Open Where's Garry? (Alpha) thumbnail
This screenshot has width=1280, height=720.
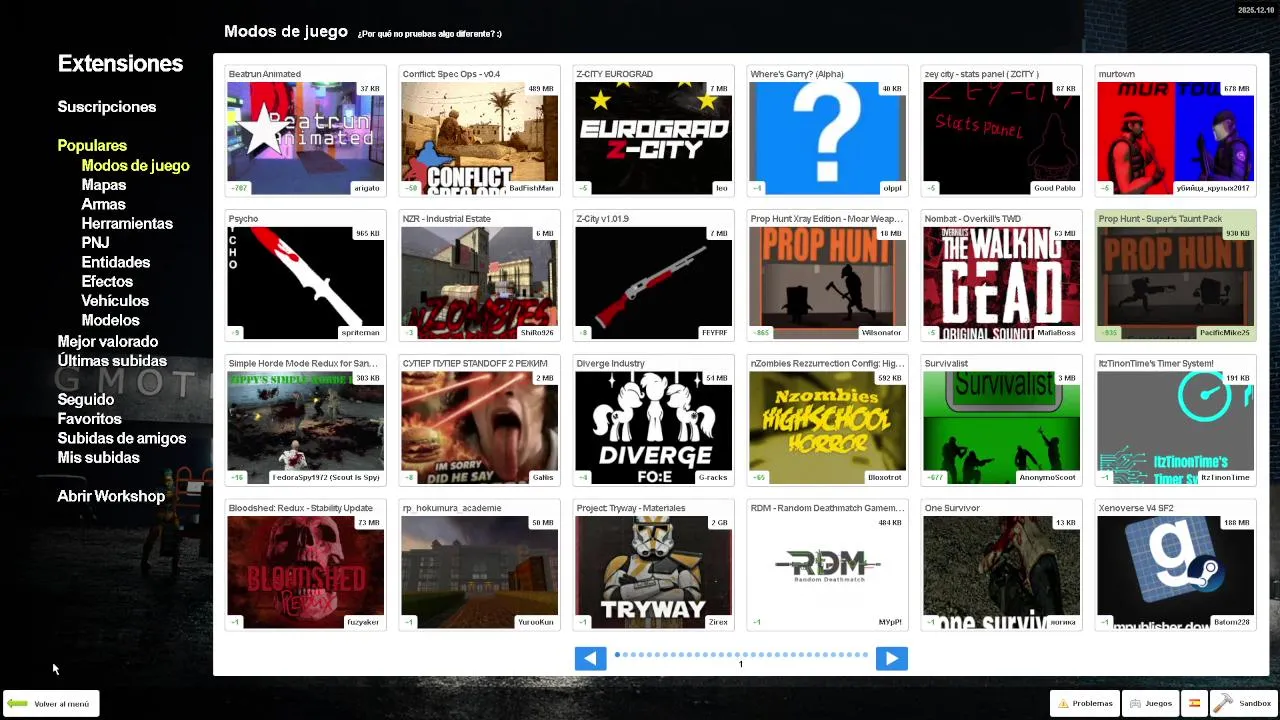[827, 138]
